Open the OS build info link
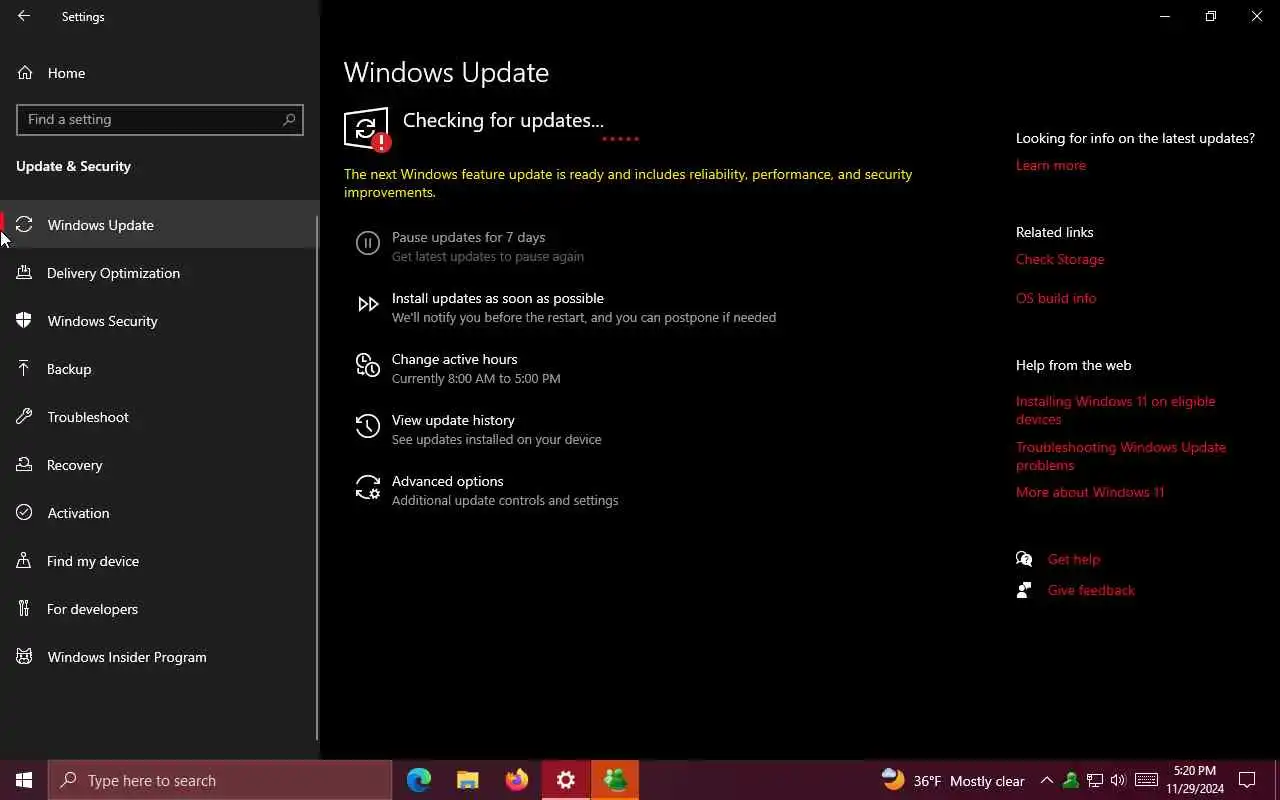This screenshot has width=1280, height=800. click(x=1056, y=298)
